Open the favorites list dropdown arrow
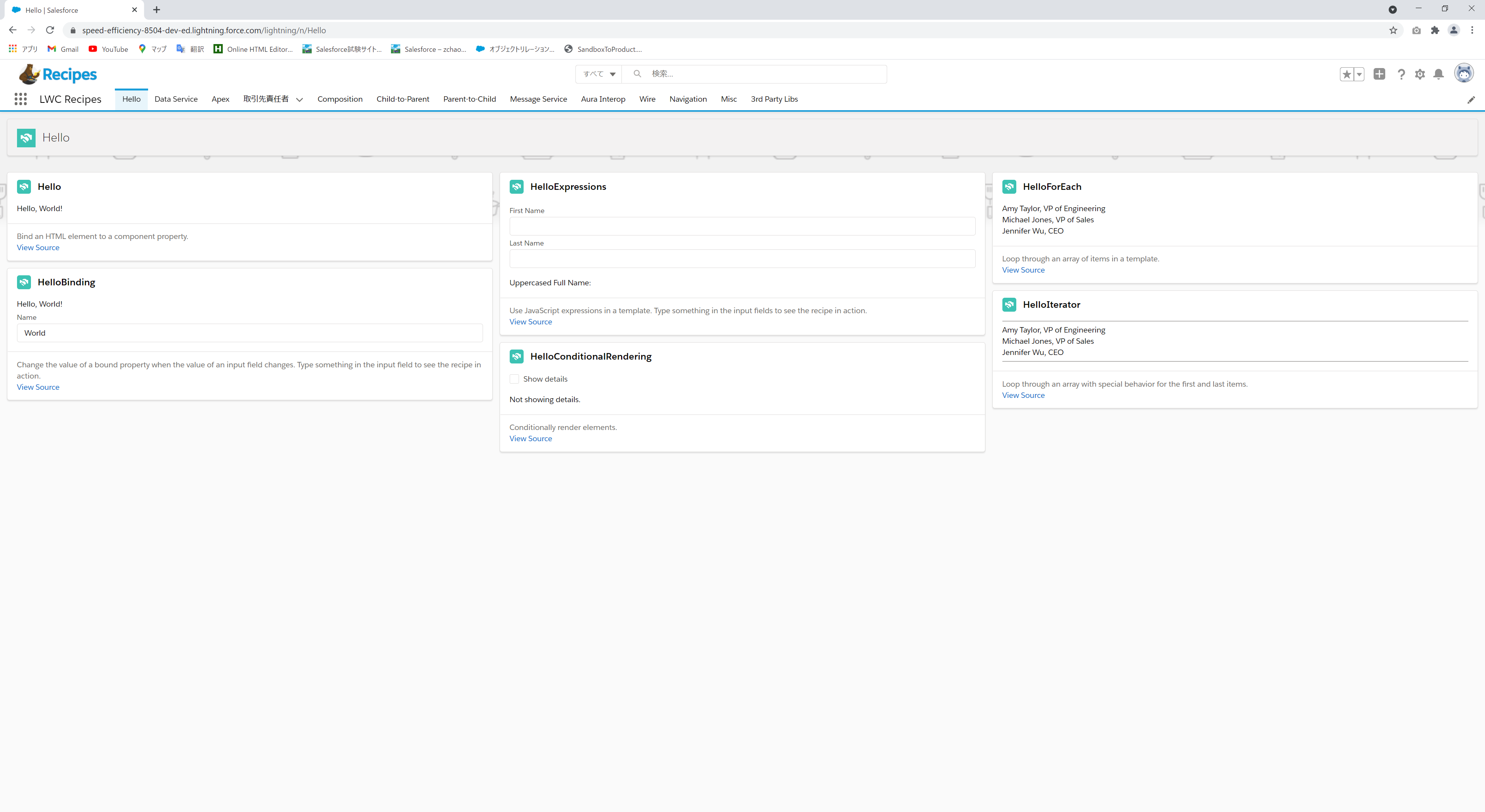 [x=1359, y=74]
